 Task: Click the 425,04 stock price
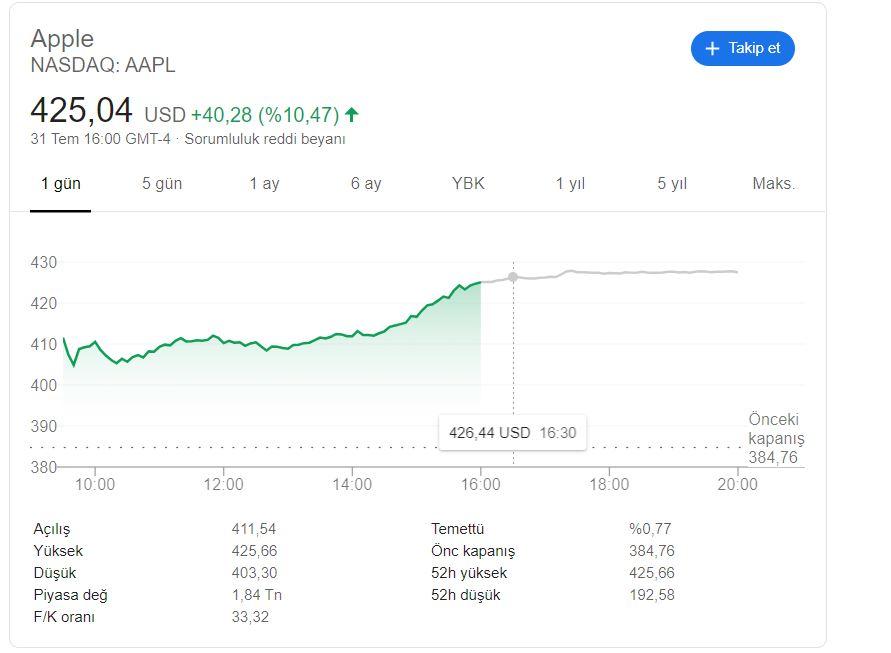(81, 110)
